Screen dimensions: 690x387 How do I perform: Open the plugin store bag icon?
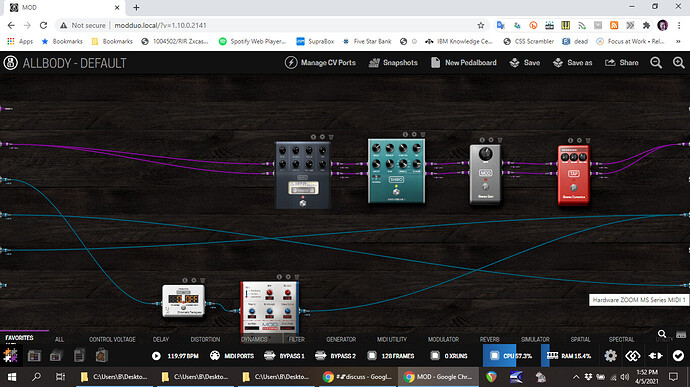[102, 355]
